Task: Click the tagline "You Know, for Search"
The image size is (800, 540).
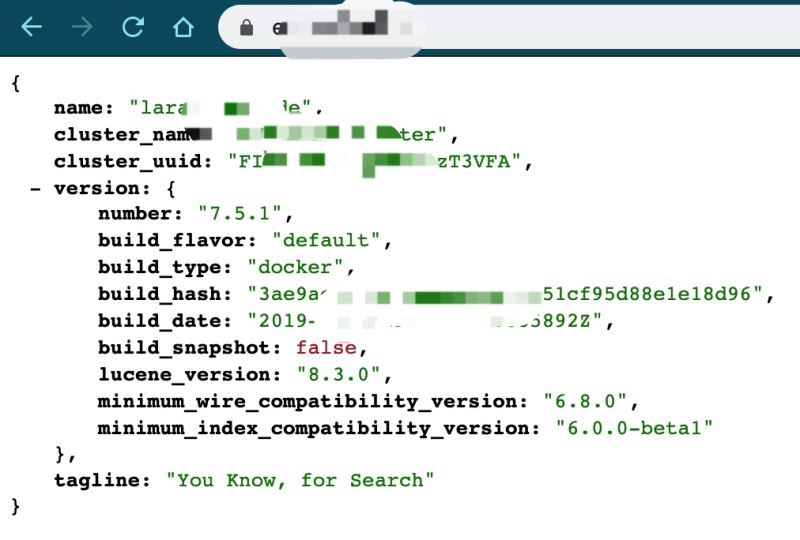Action: coord(300,481)
